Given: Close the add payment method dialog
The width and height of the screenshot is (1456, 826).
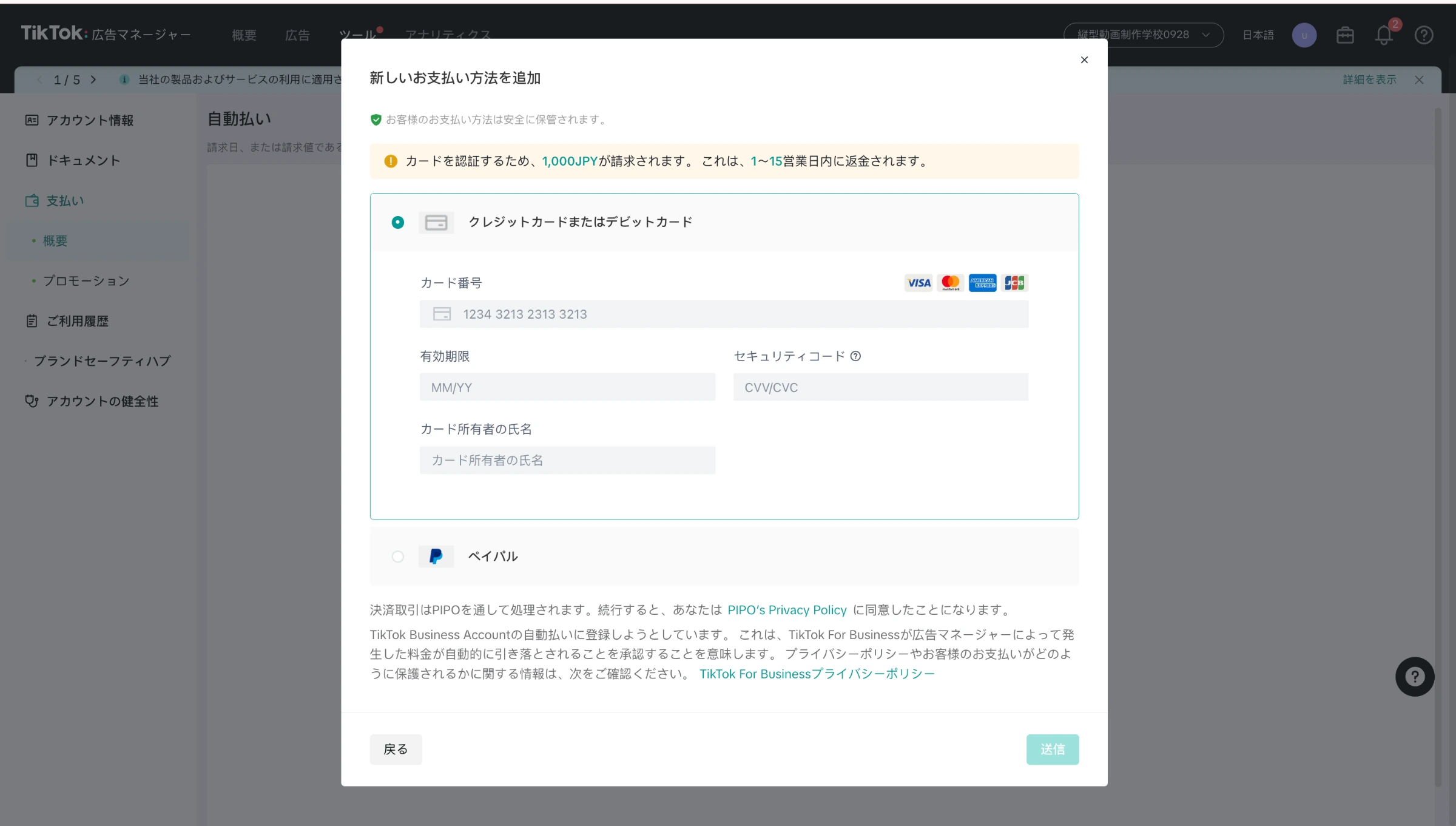Looking at the screenshot, I should (x=1084, y=59).
